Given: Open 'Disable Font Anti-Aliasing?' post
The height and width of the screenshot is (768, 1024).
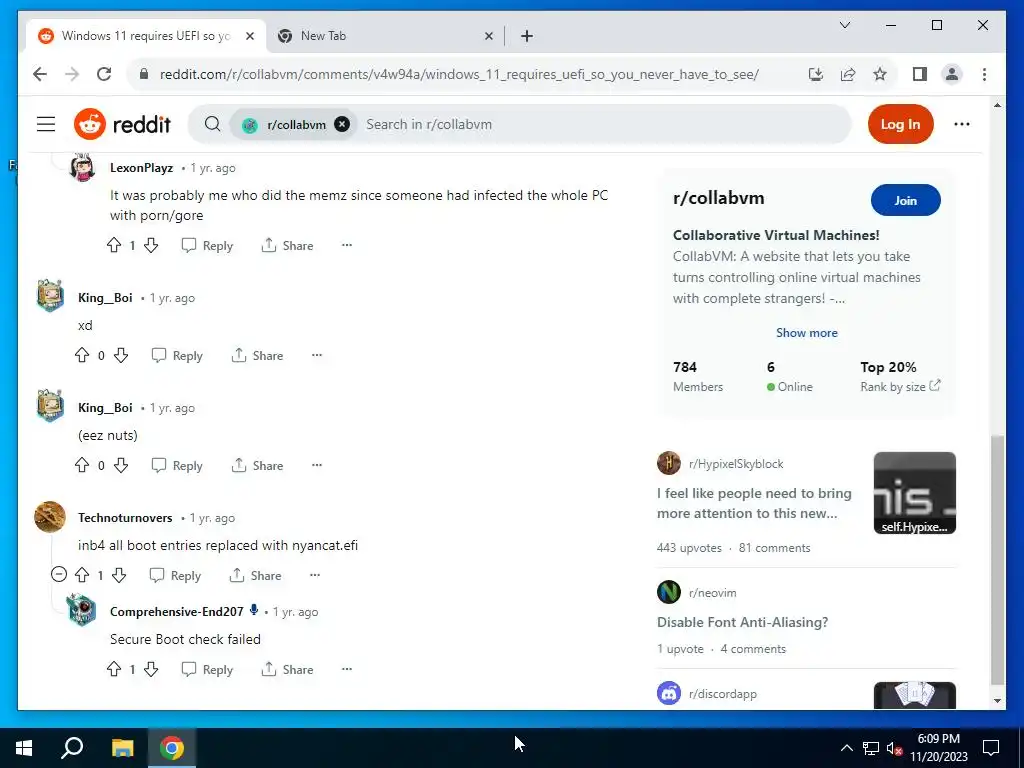Looking at the screenshot, I should click(743, 622).
